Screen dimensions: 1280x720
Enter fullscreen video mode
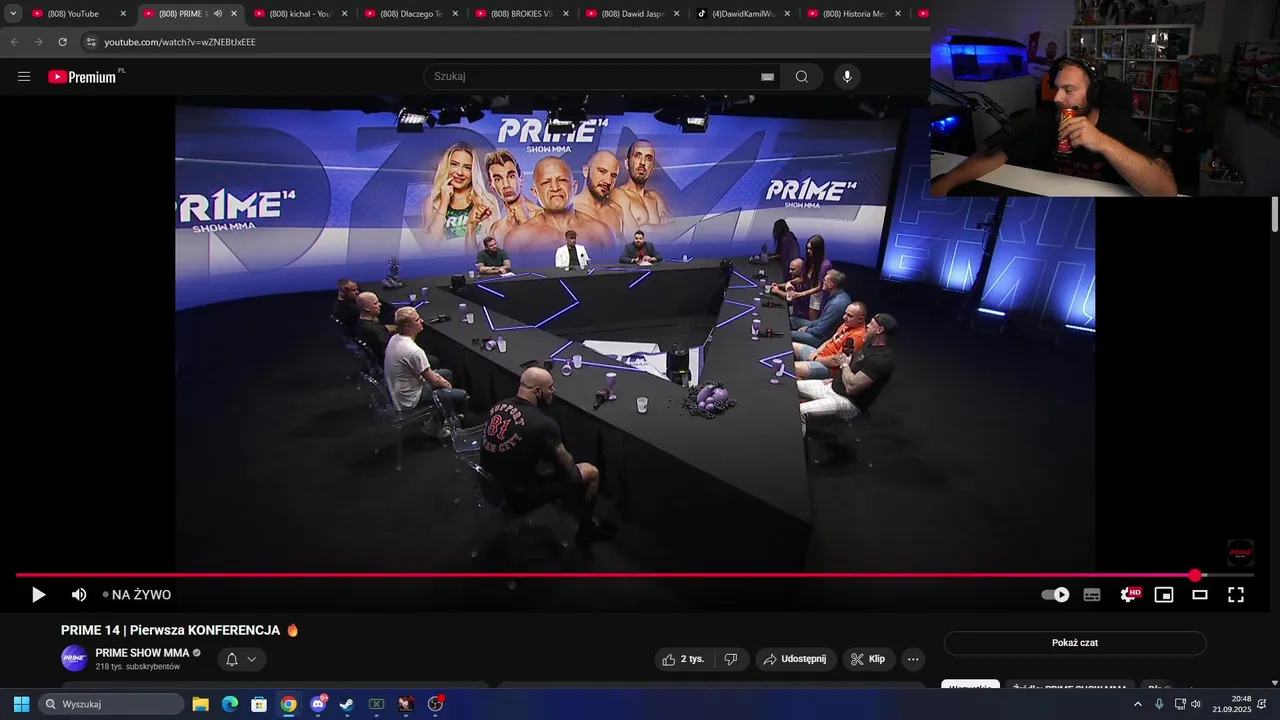(x=1236, y=595)
